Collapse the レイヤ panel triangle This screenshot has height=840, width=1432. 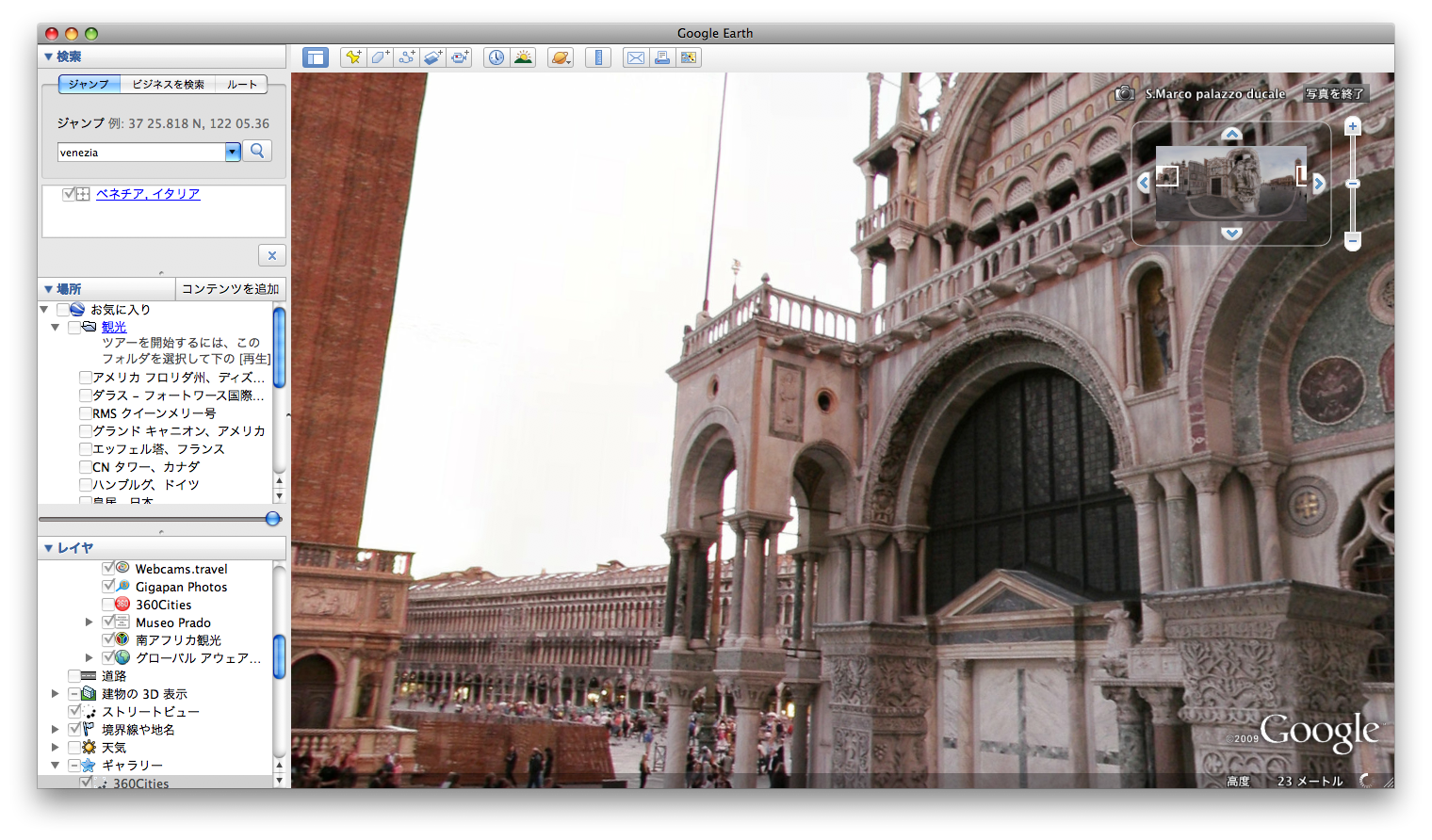pyautogui.click(x=48, y=548)
